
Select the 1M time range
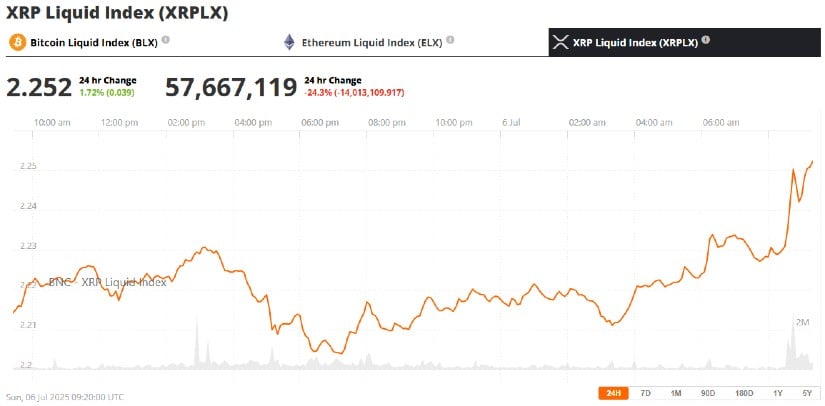click(676, 393)
